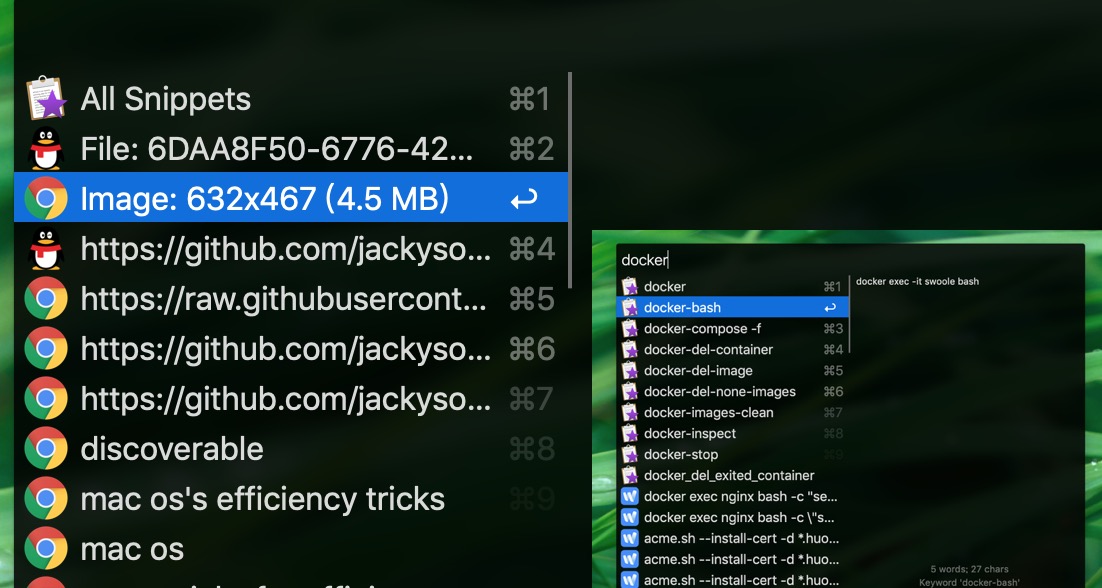Image resolution: width=1102 pixels, height=588 pixels.
Task: Select the highlighted docker-bash snippet in preview
Action: pyautogui.click(x=732, y=307)
